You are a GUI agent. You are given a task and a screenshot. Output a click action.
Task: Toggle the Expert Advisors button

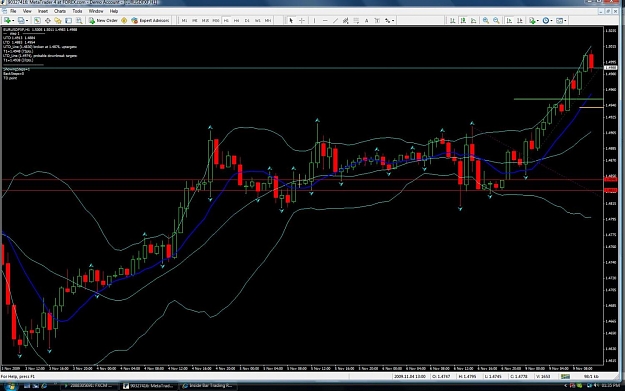pos(150,20)
